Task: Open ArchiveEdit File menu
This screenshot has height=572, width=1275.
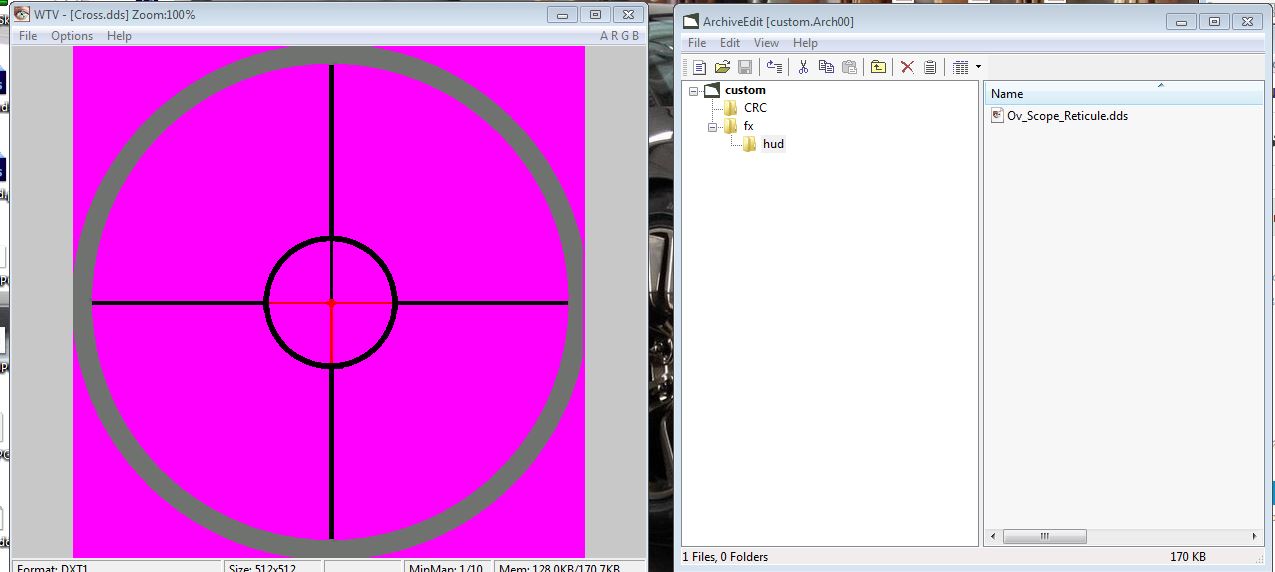Action: coord(697,43)
